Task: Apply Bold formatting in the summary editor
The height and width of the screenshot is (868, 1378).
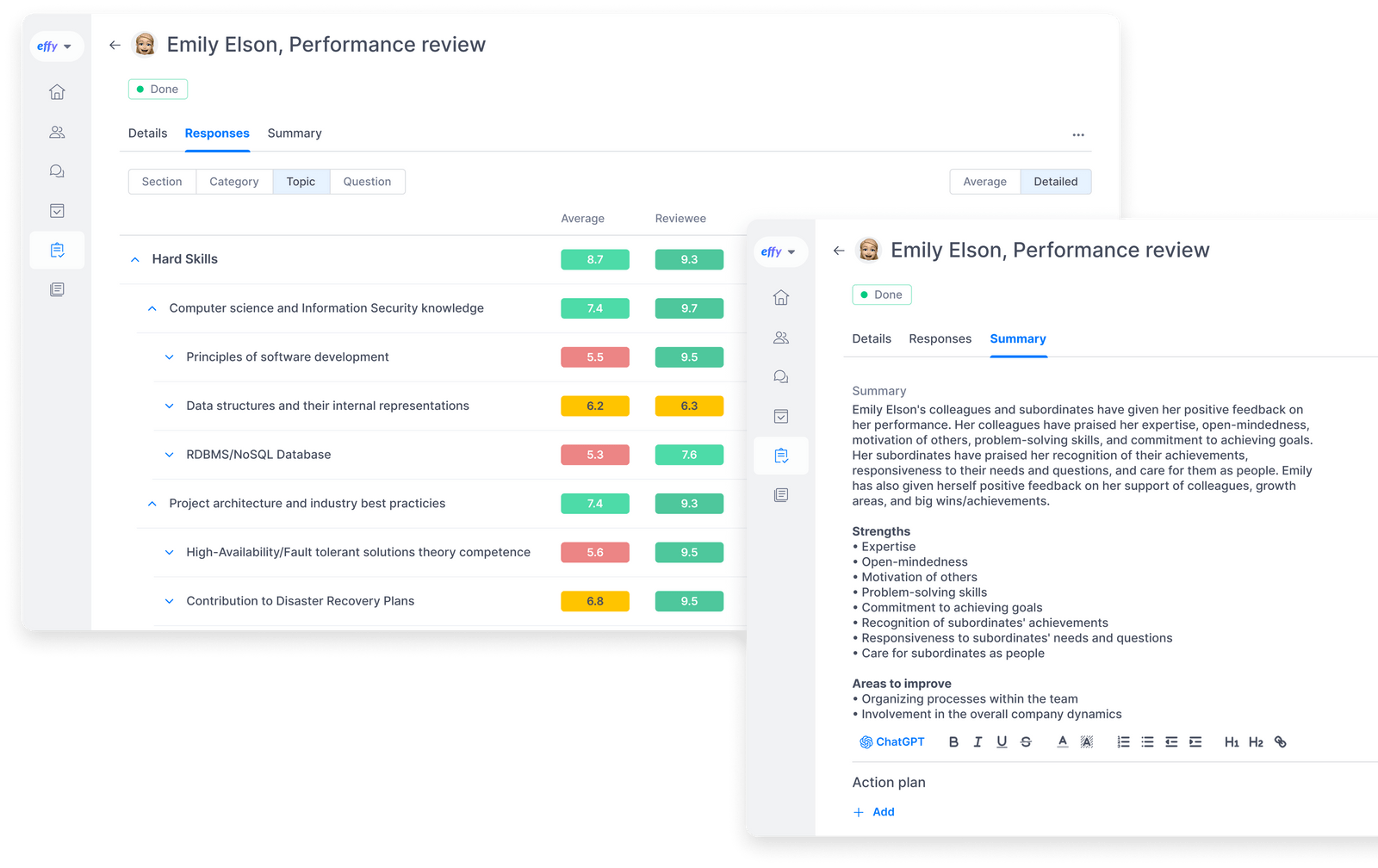Action: 953,741
